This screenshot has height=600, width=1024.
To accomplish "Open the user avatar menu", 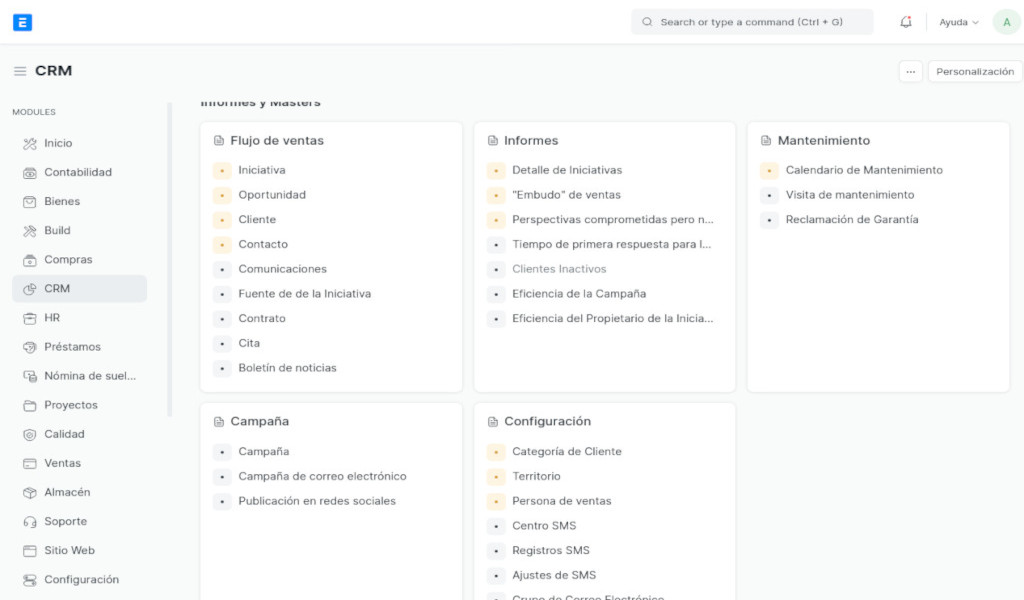I will click(x=1006, y=22).
